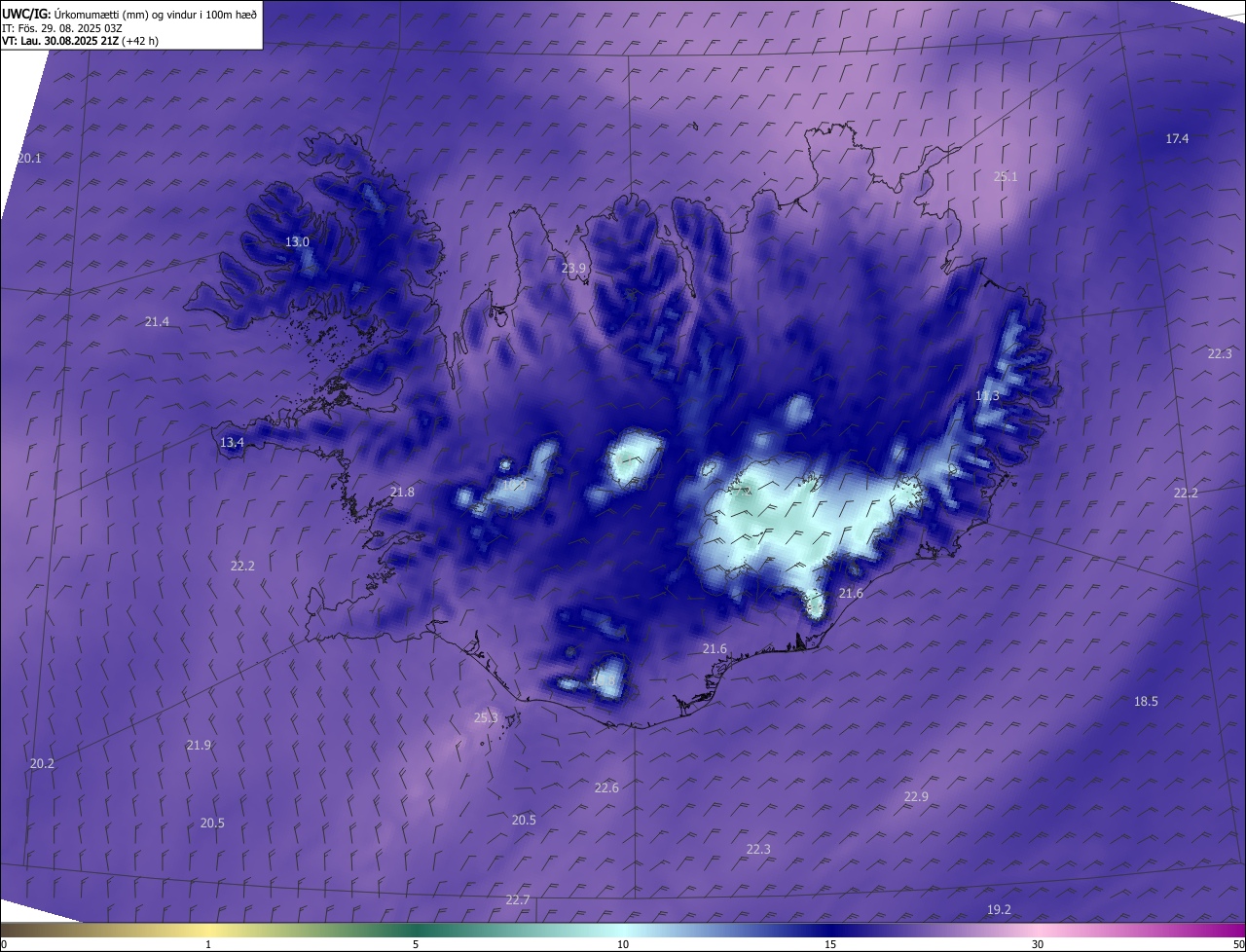Click the 18.5 value label
Viewport: 1246px width, 952px height.
tap(1146, 701)
